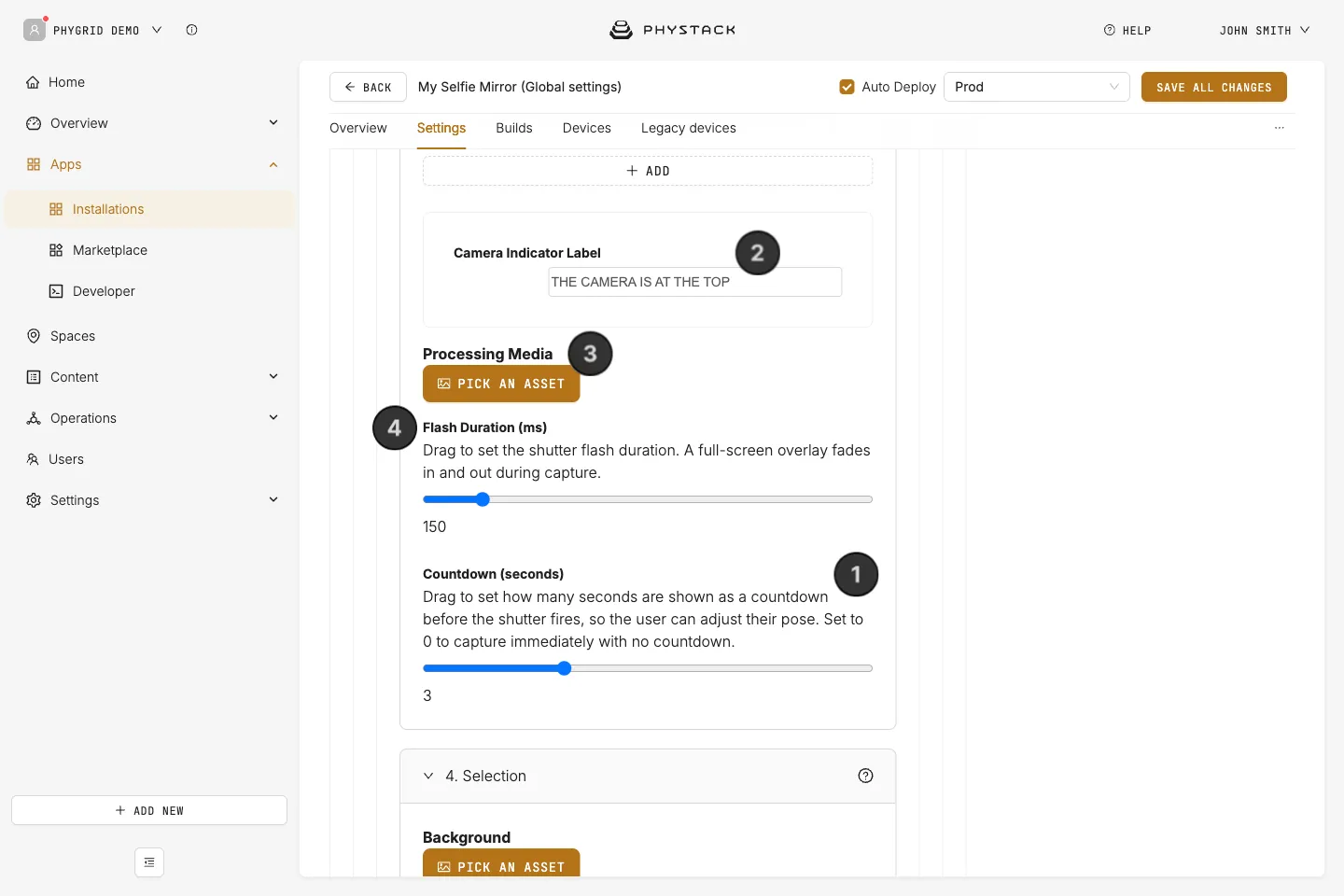Switch to the Overview tab

[x=358, y=128]
